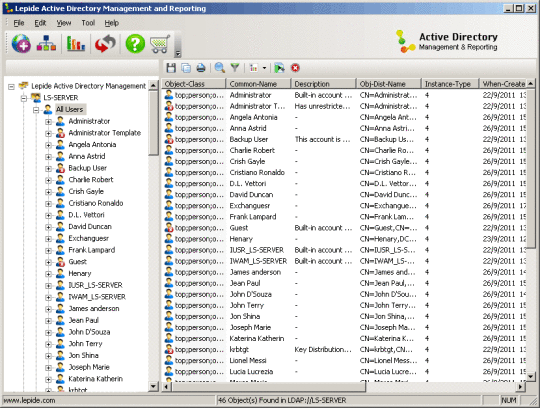Viewport: 540px width, 408px height.
Task: Save the list with the floppy disk icon
Action: point(171,68)
